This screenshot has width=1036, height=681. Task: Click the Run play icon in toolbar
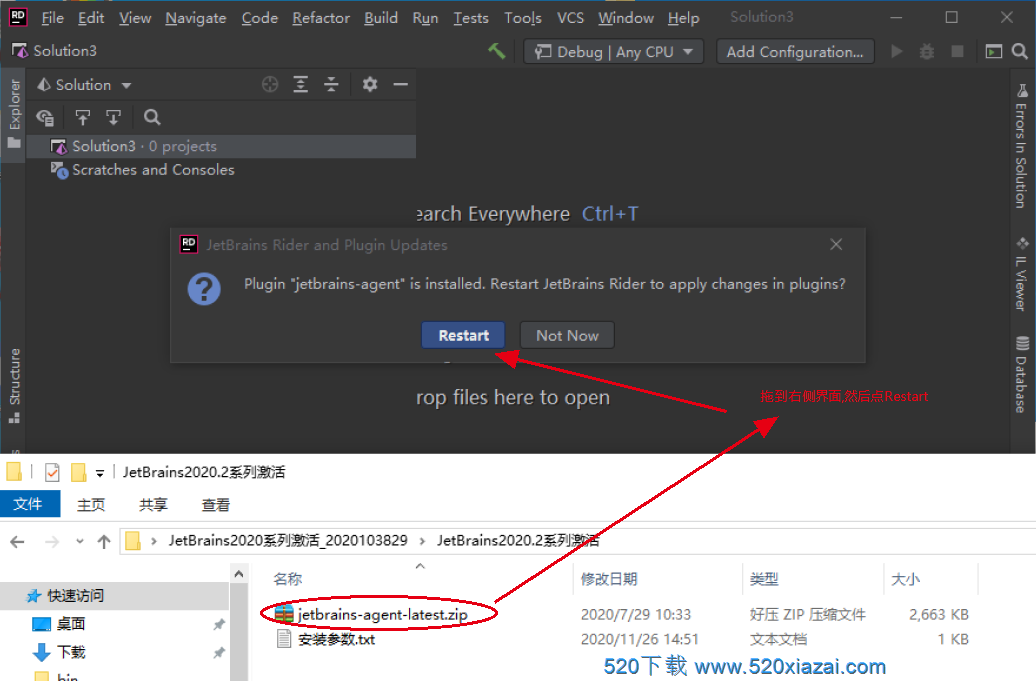pyautogui.click(x=897, y=51)
